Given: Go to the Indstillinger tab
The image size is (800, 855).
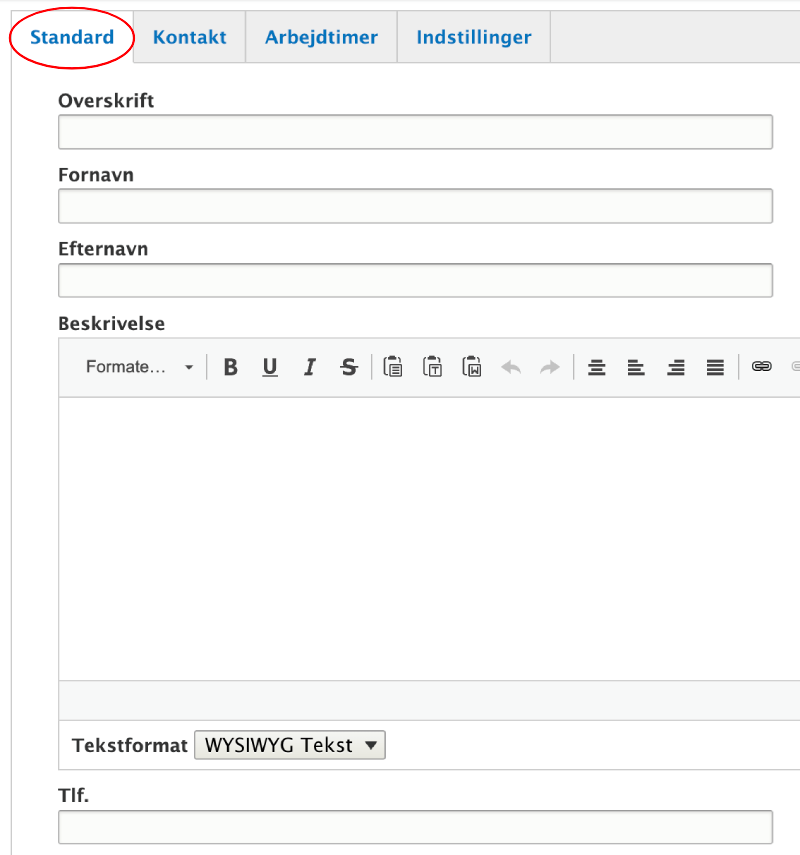Looking at the screenshot, I should pos(473,38).
